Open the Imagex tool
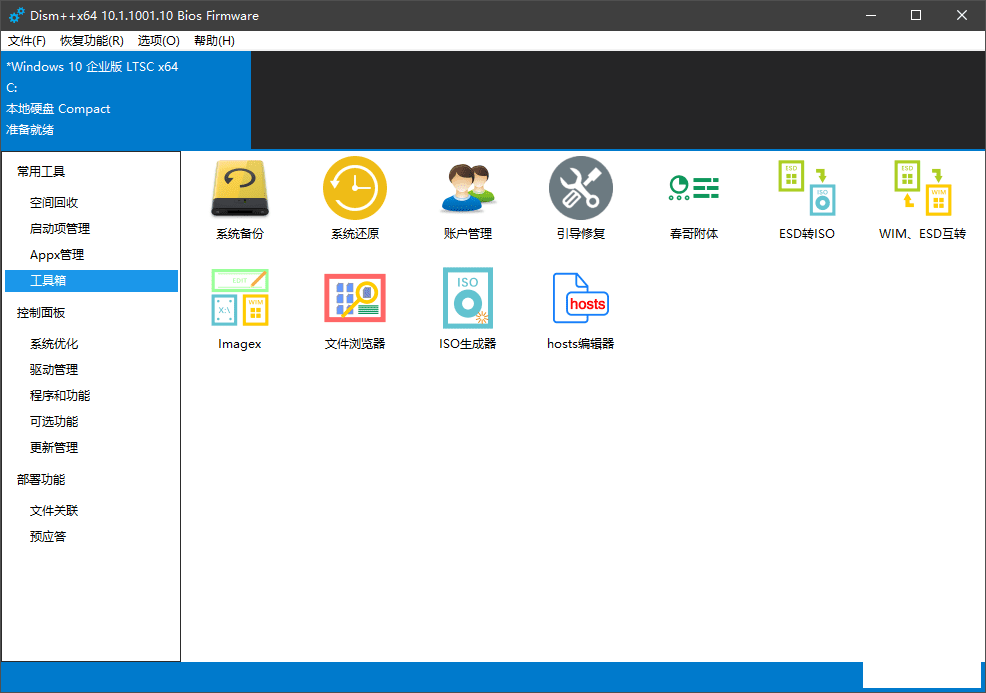This screenshot has height=693, width=986. (240, 309)
